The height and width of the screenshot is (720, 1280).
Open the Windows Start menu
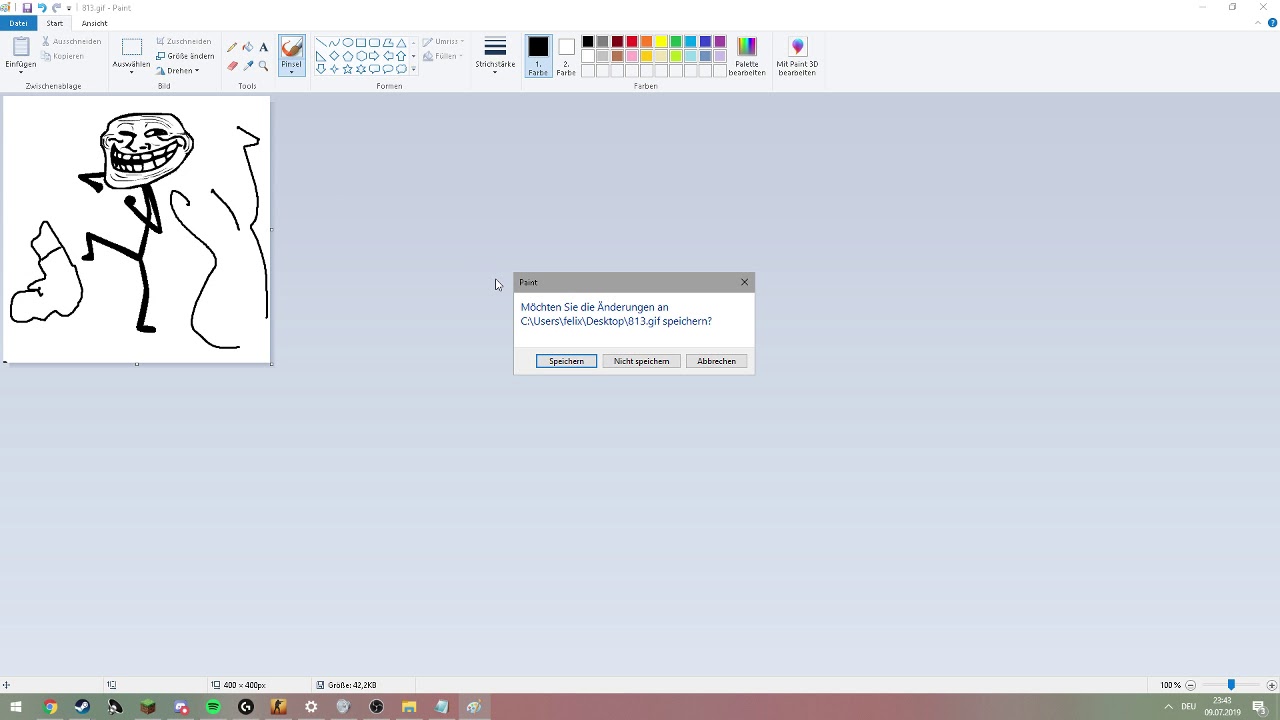pos(16,707)
